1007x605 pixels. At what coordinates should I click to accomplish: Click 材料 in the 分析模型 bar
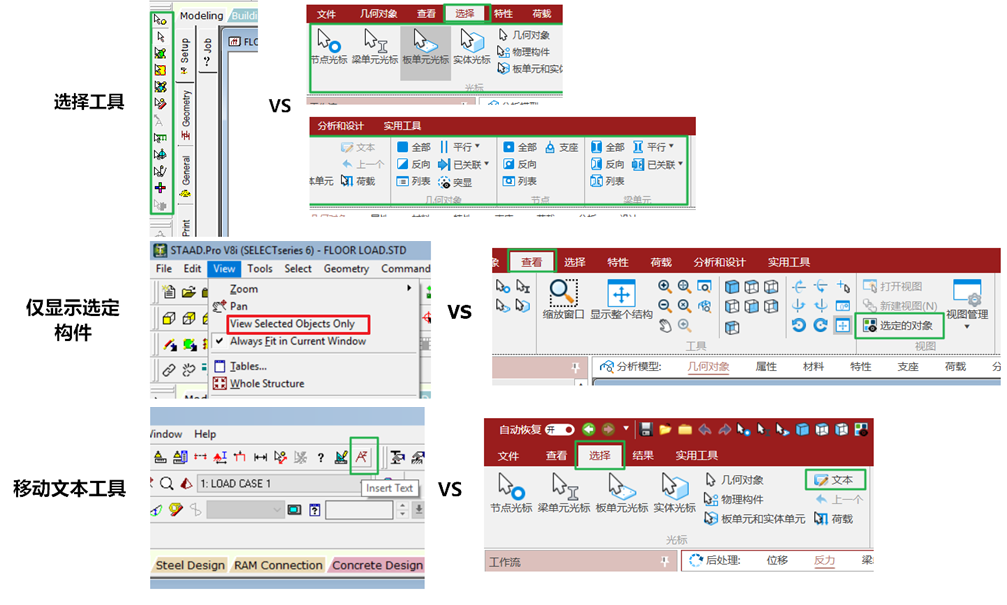click(x=813, y=366)
